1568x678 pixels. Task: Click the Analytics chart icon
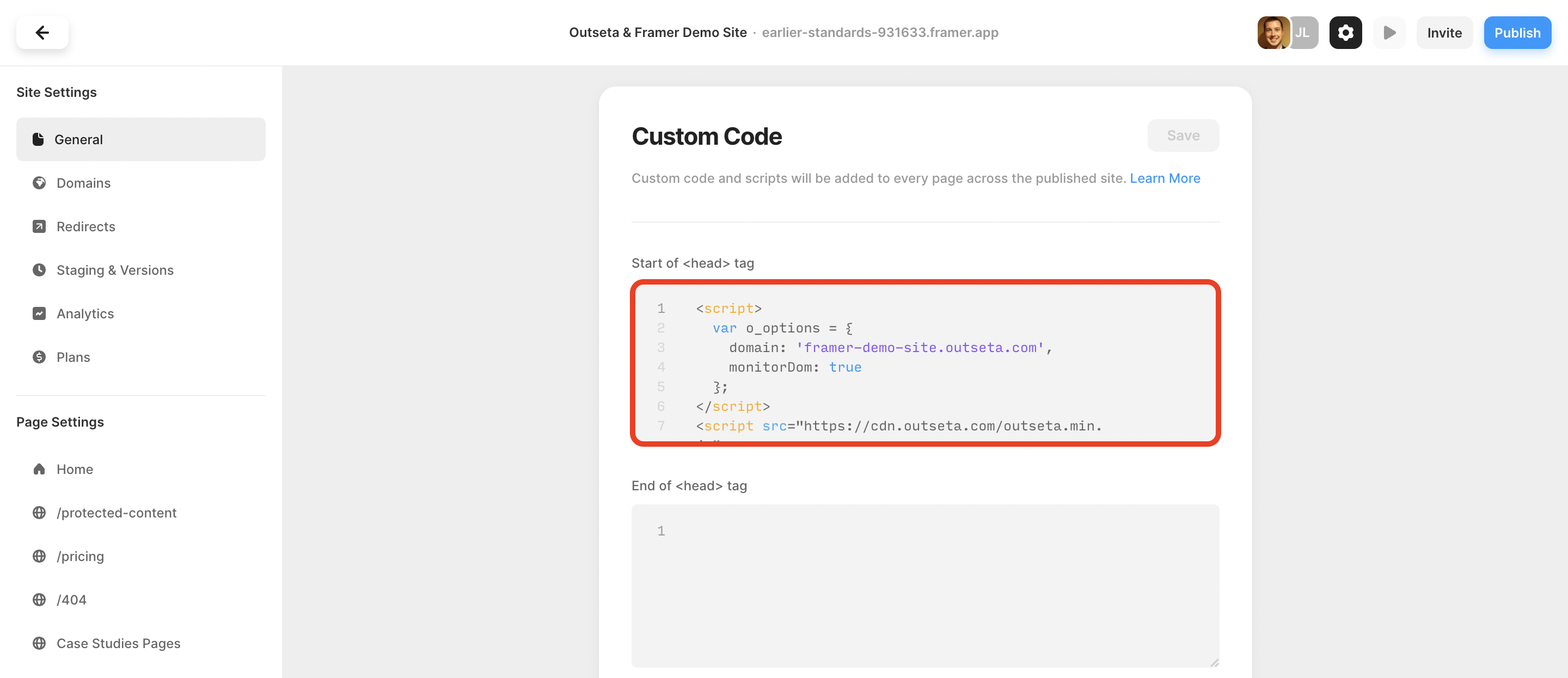tap(39, 313)
